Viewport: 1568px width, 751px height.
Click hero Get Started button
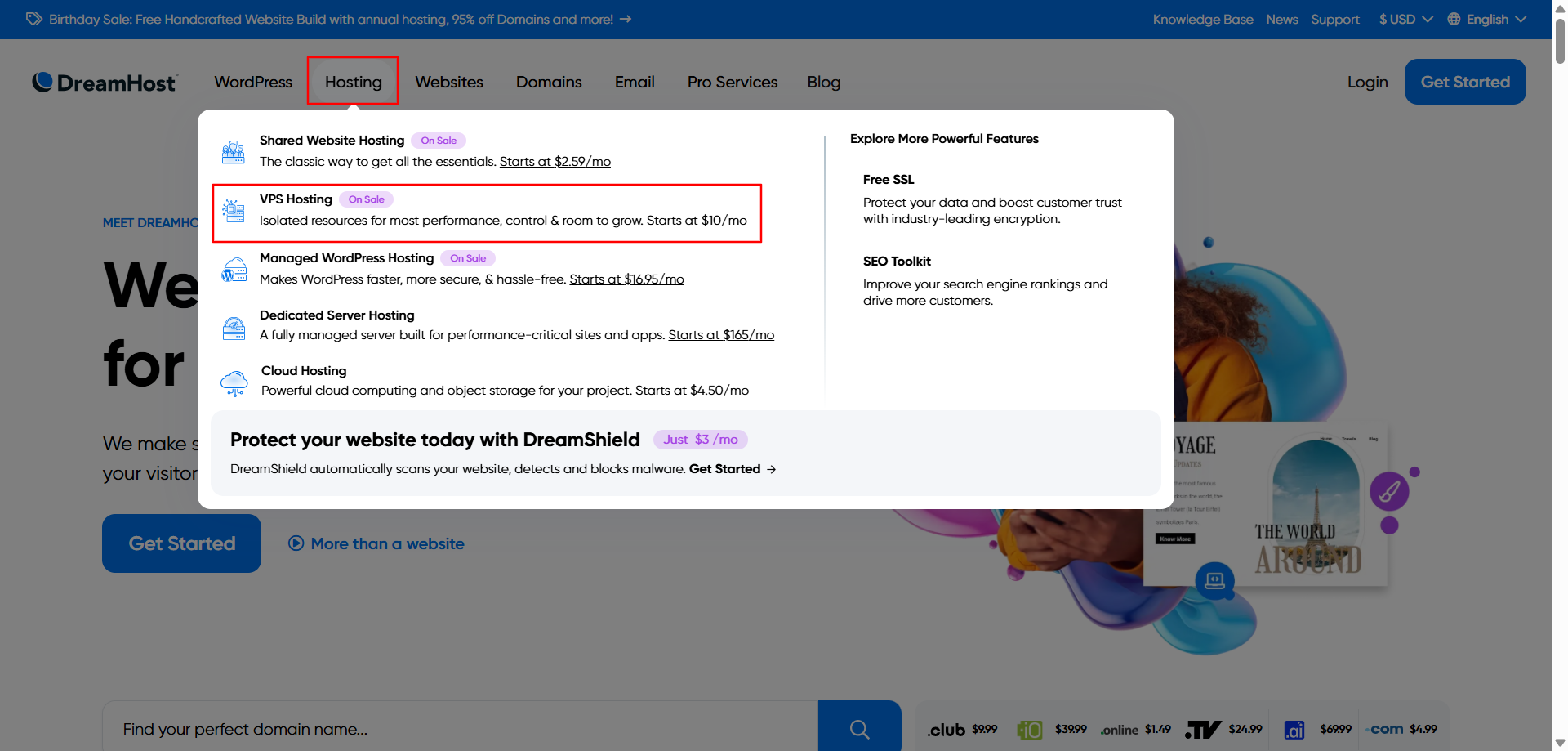click(x=181, y=543)
